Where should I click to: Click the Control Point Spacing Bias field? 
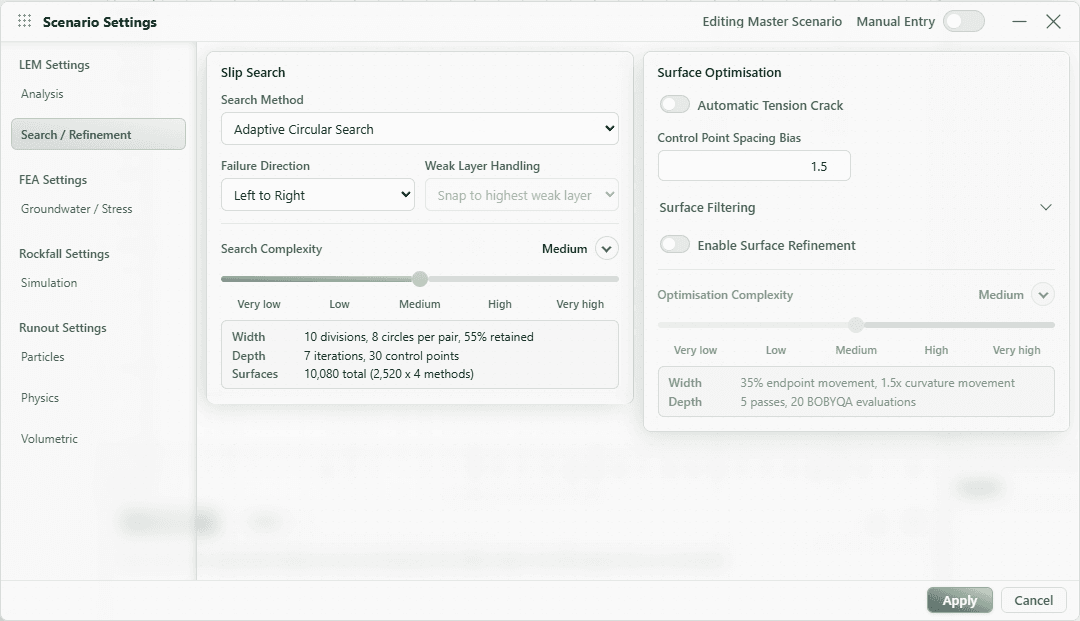click(754, 166)
